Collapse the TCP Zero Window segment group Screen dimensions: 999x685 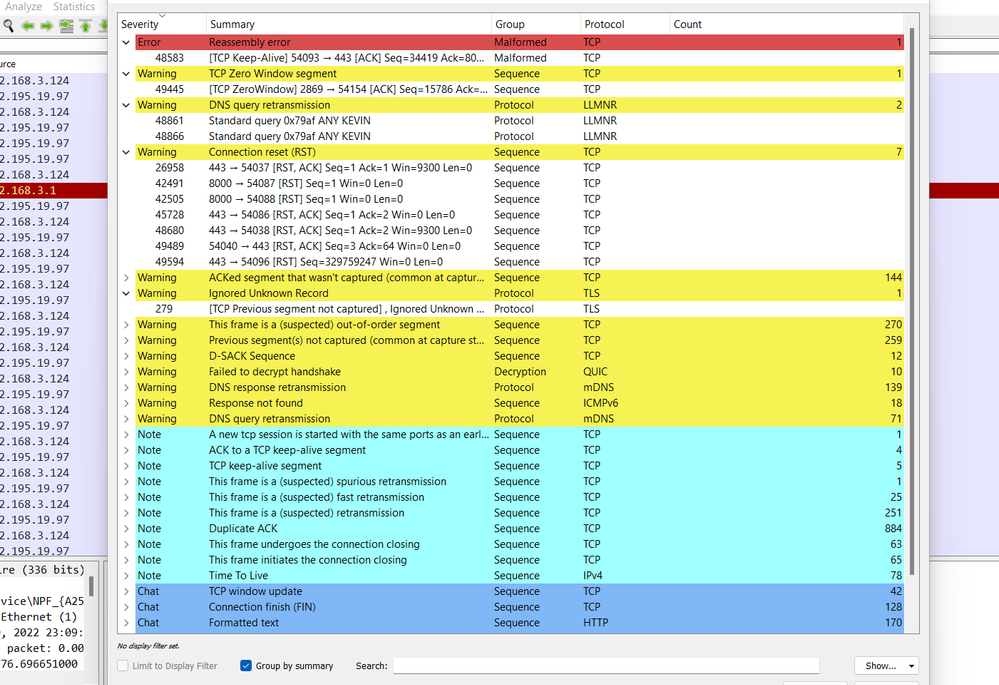tap(126, 74)
